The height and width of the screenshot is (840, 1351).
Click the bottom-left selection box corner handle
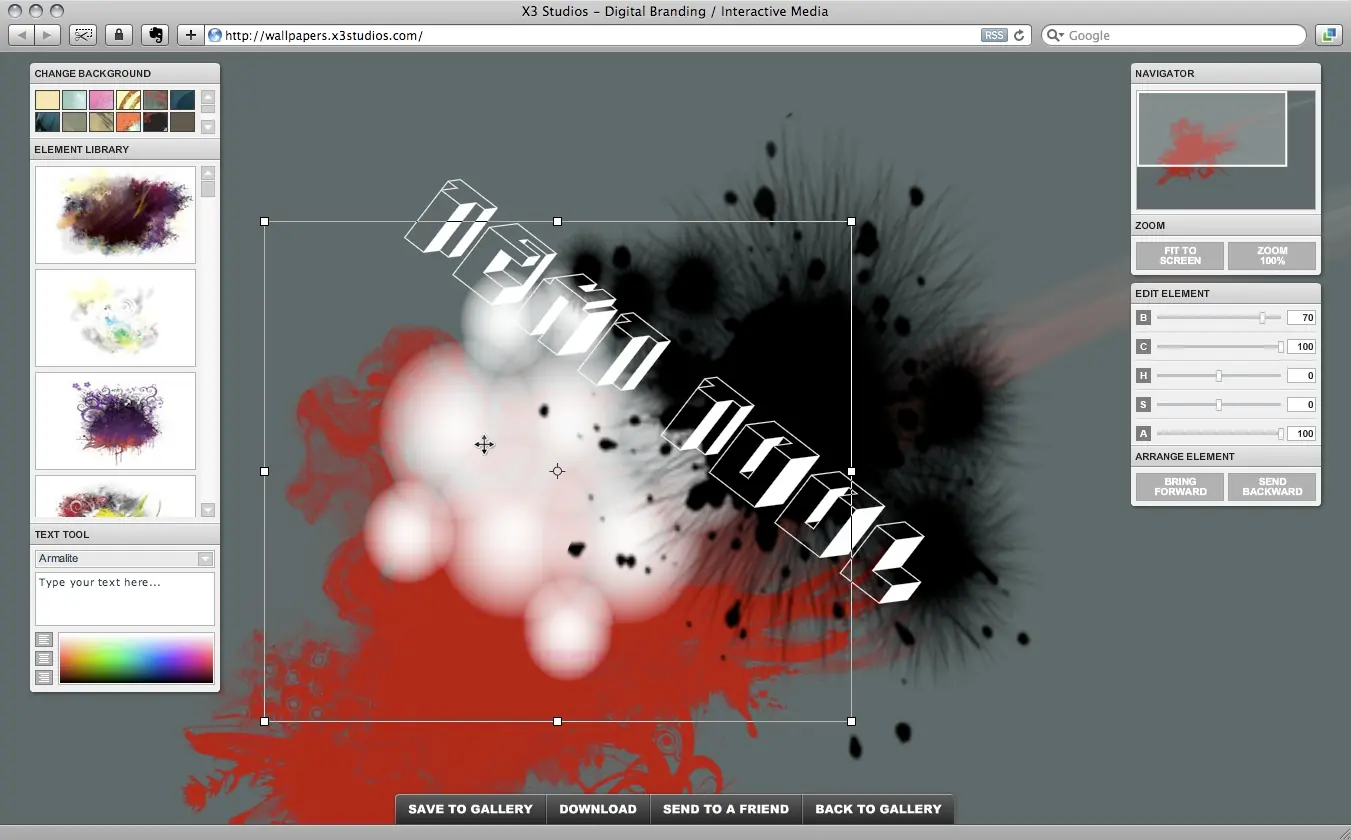(265, 721)
